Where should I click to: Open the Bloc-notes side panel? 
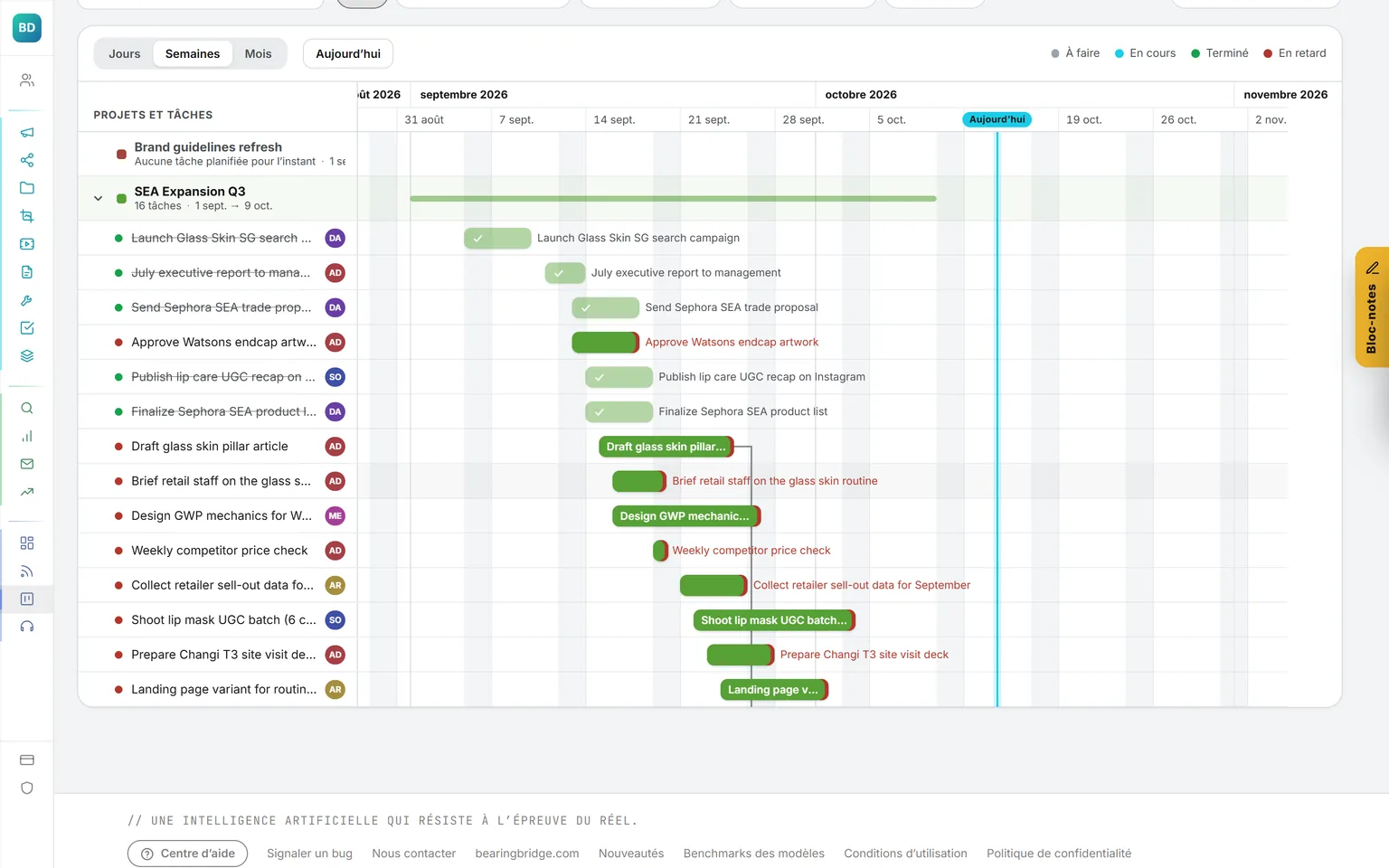[x=1372, y=307]
